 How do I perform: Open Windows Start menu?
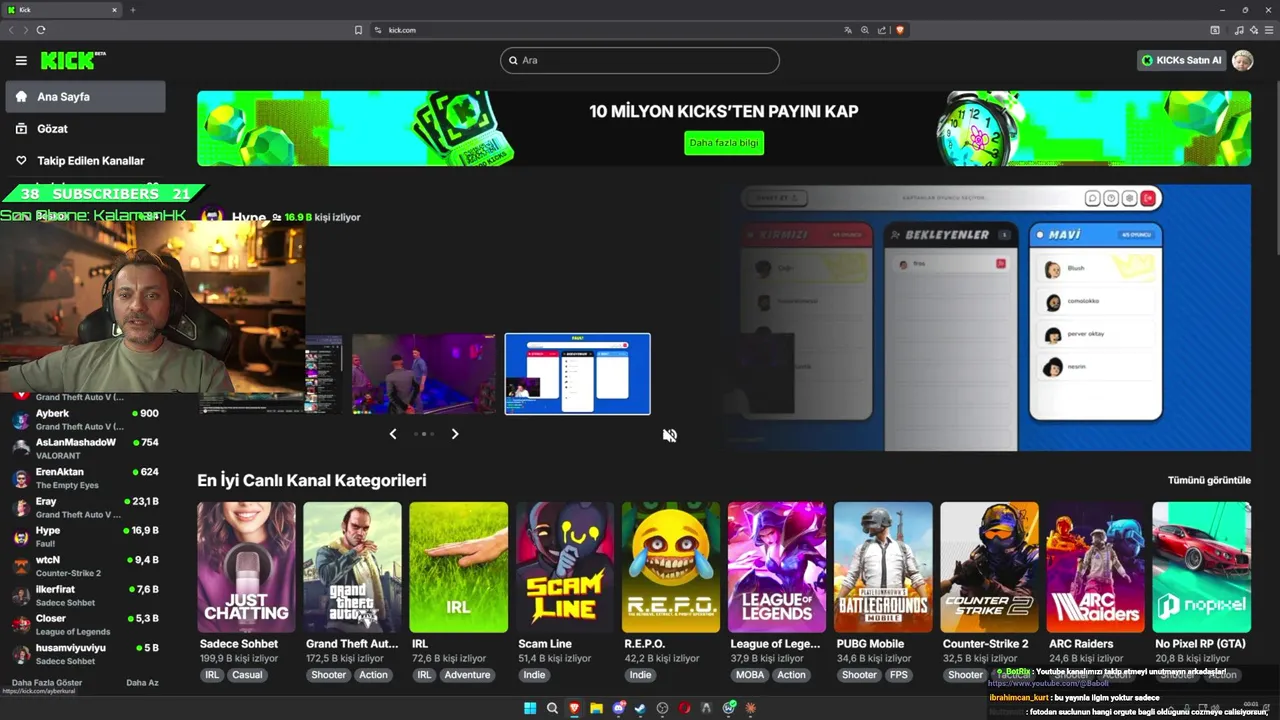pos(530,708)
